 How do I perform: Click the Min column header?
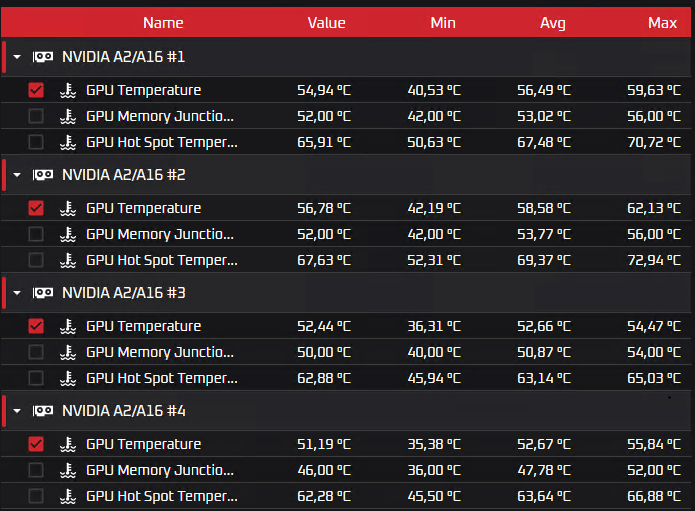click(x=443, y=23)
